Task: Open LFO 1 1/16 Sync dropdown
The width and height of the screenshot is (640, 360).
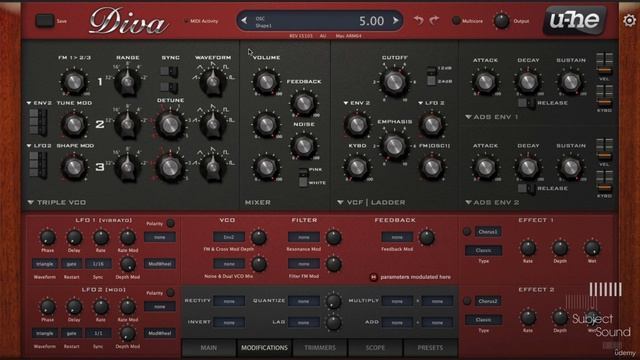Action: tap(98, 264)
